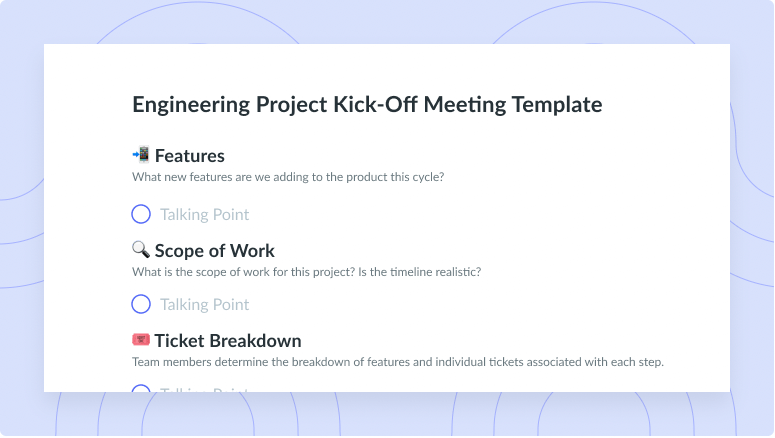Select the Ticket Breakdown section heading
Viewport: 775px width, 438px height.
(228, 341)
